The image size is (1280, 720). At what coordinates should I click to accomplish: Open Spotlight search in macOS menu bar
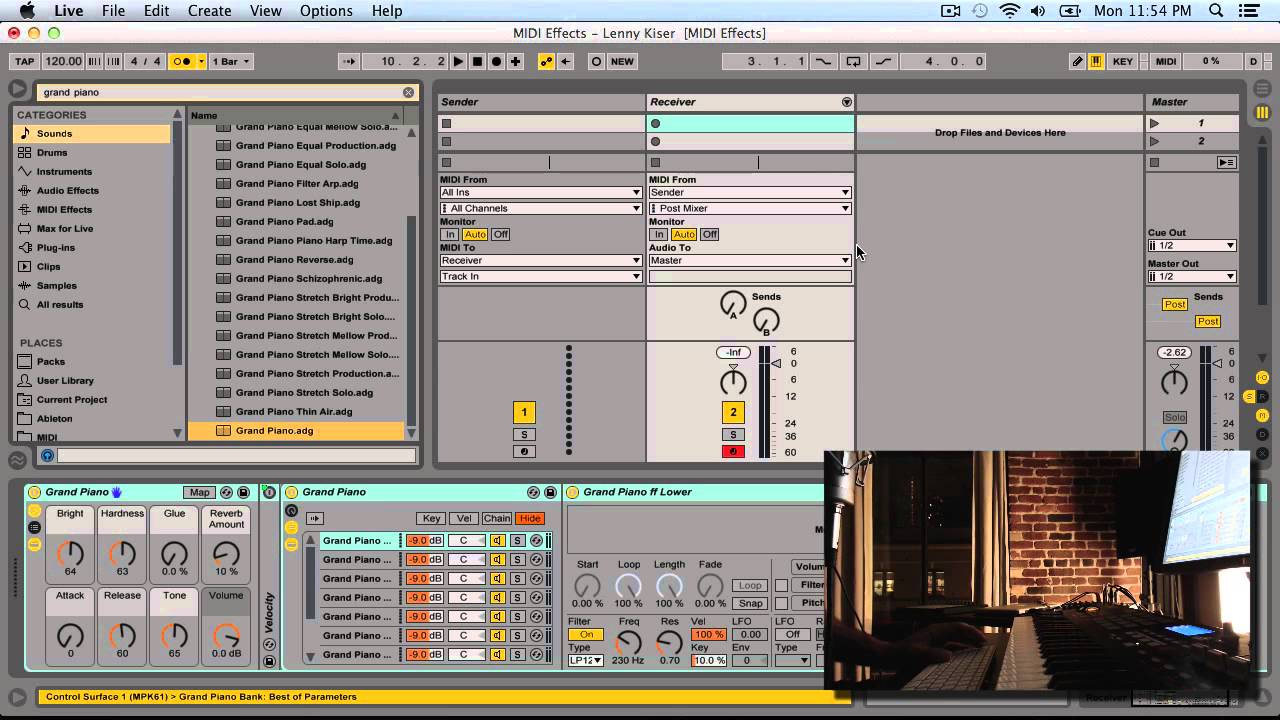[x=1216, y=11]
